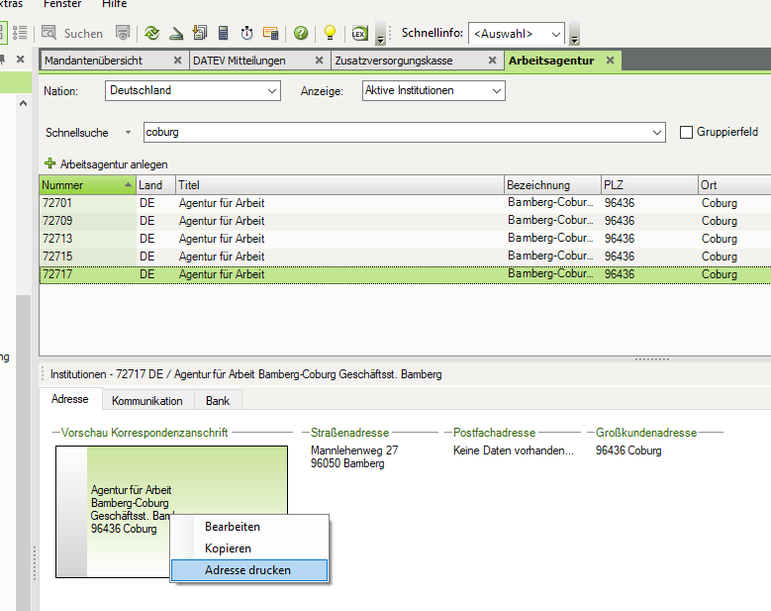Close the Arbeitsagentur tab

(x=610, y=60)
